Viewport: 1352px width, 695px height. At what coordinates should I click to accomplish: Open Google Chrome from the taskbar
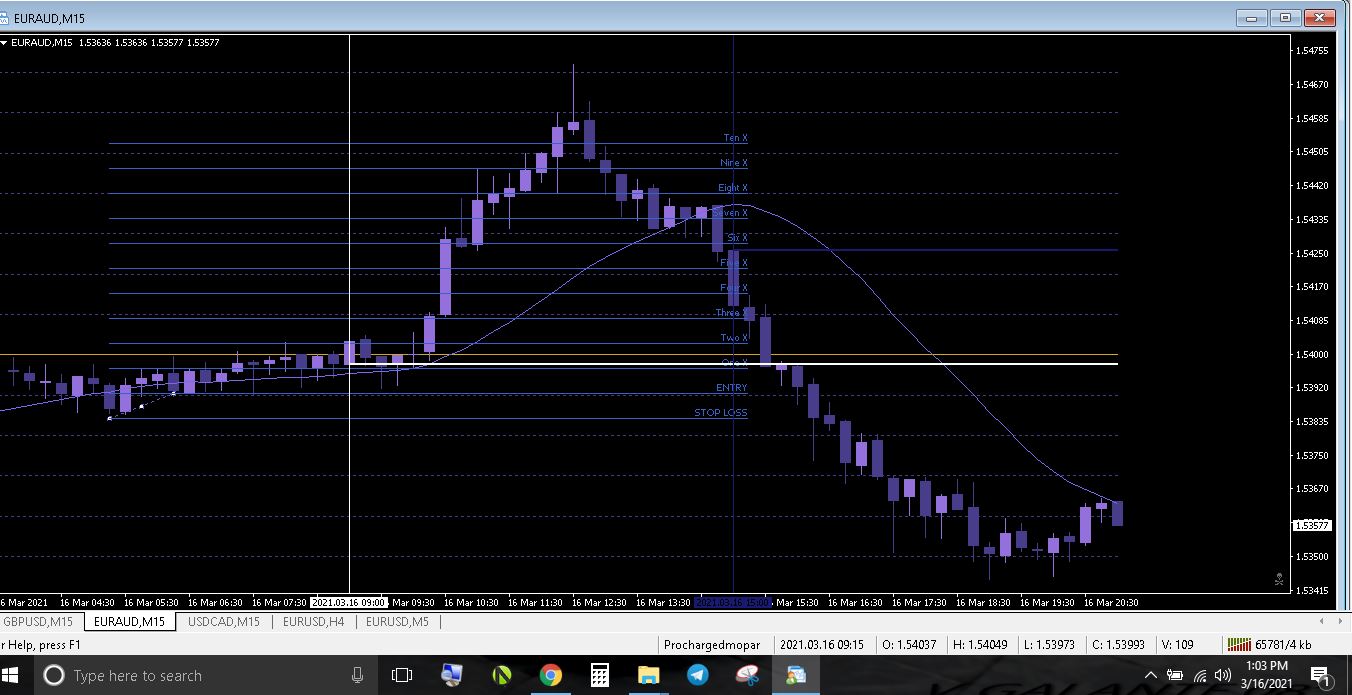550,676
